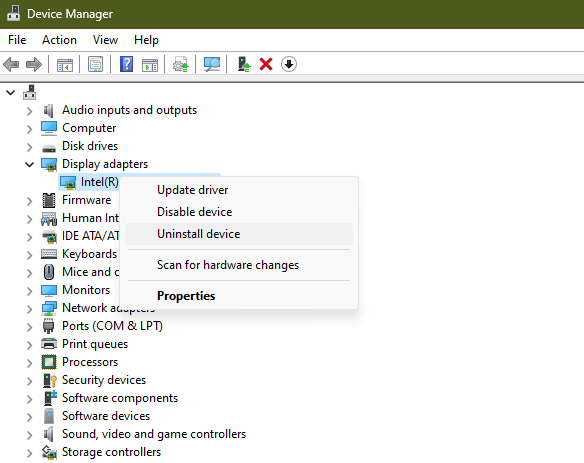Expand the Firmware category
Screen dimensions: 584x463
pos(29,201)
